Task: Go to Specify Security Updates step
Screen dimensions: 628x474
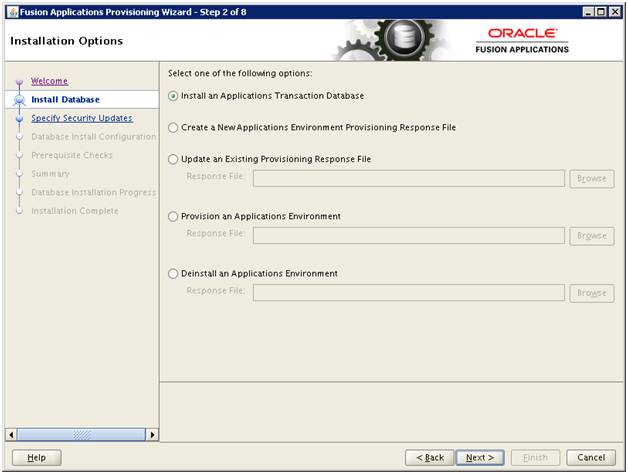Action: tap(82, 118)
